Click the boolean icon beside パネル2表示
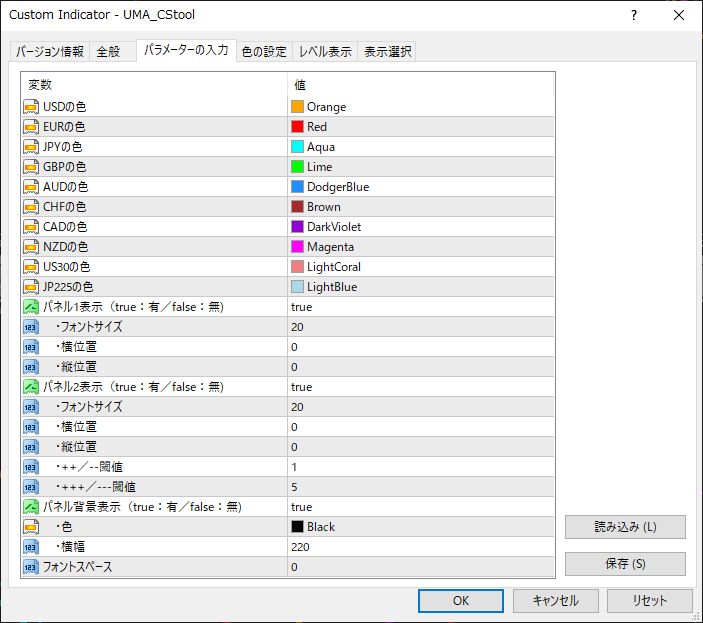The width and height of the screenshot is (703, 623). pyautogui.click(x=31, y=387)
